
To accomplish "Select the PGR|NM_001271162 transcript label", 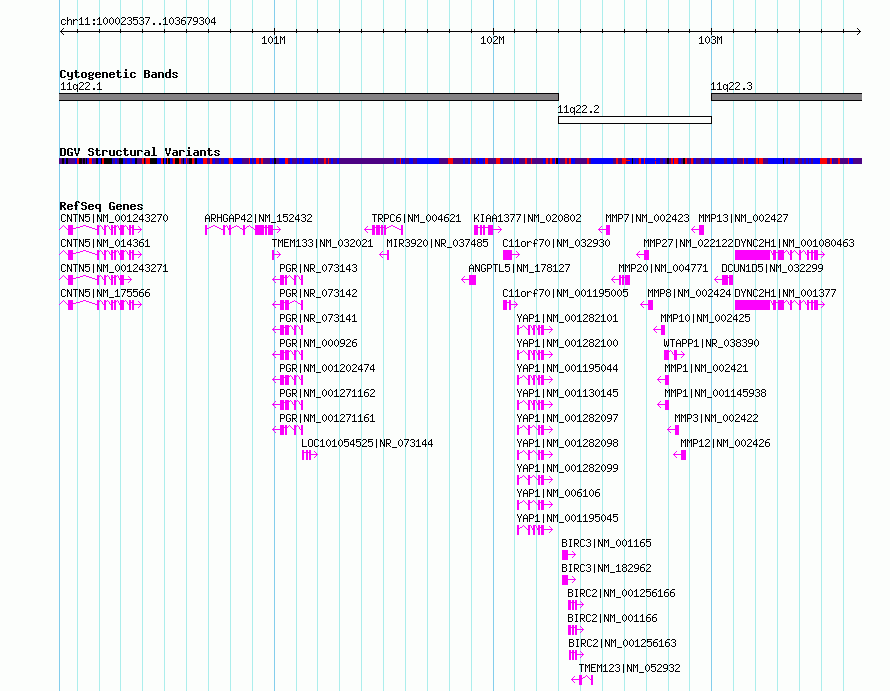I will tap(328, 393).
